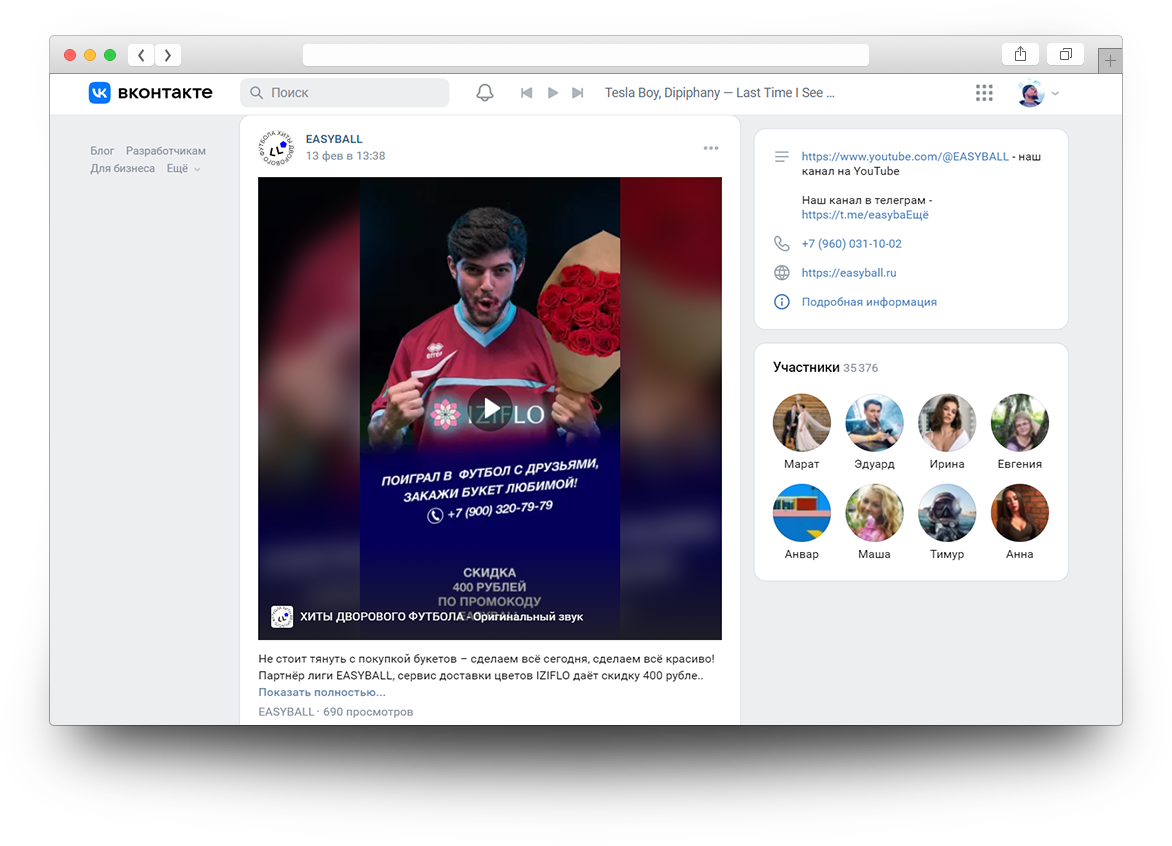Play the IZIFLO video

coord(490,408)
